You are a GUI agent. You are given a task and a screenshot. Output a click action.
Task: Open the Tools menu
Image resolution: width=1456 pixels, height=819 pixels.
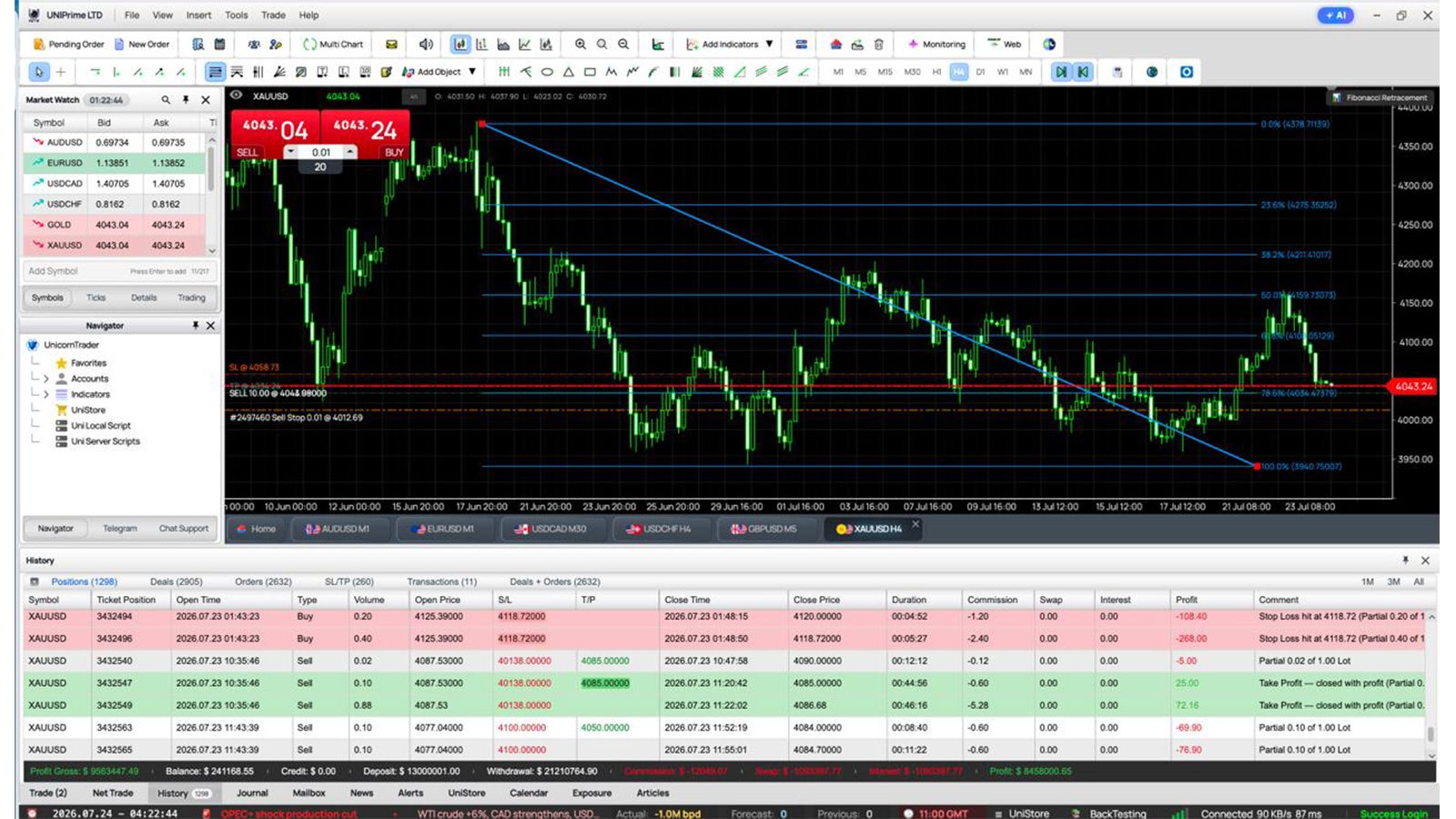click(x=237, y=15)
